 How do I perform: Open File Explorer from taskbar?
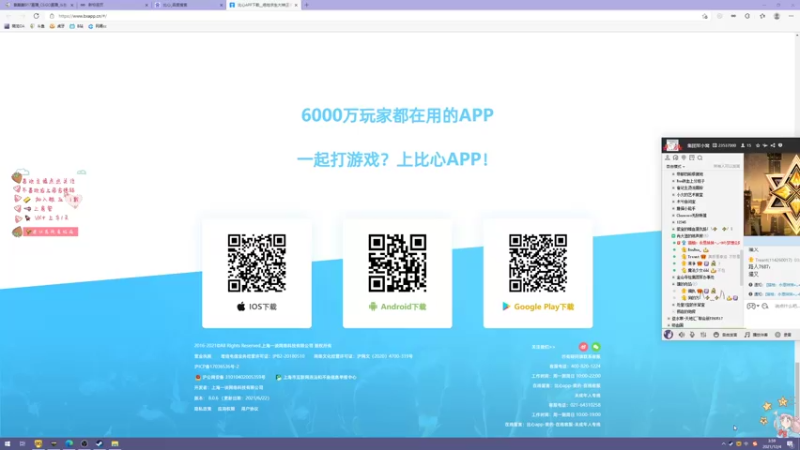tap(115, 444)
